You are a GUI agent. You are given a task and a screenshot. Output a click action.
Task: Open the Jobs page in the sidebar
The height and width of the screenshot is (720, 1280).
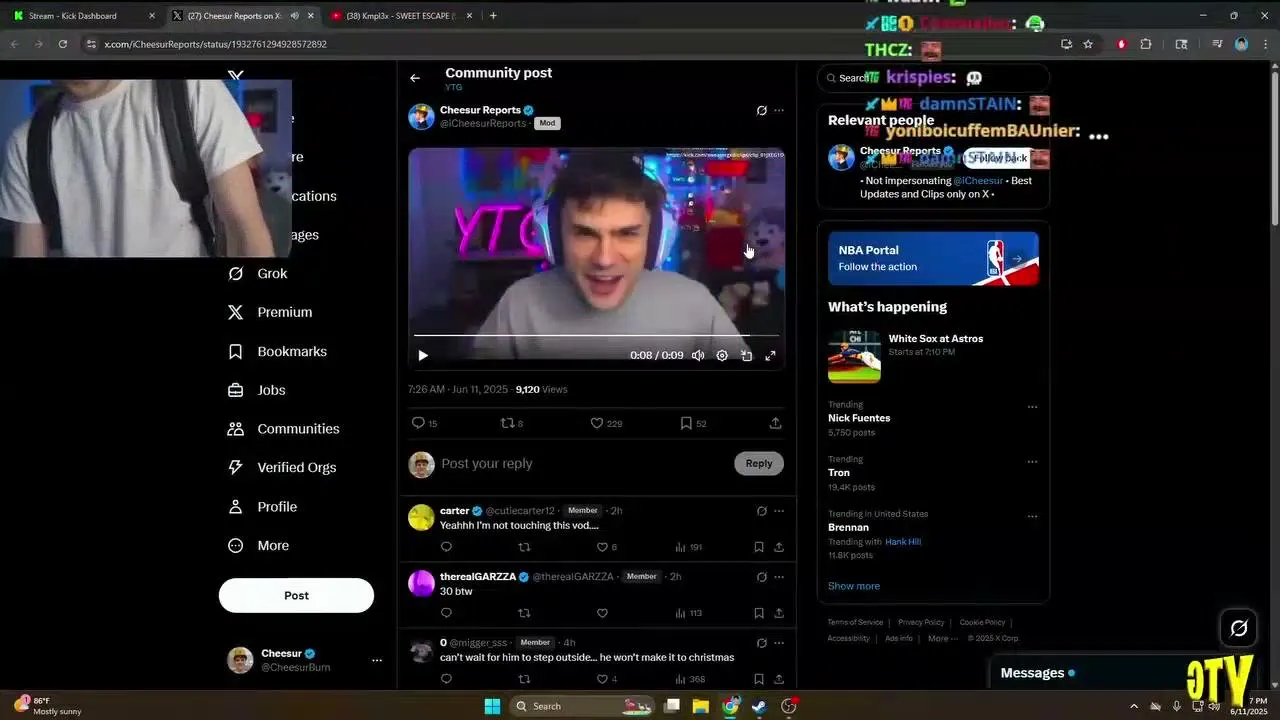tap(257, 390)
